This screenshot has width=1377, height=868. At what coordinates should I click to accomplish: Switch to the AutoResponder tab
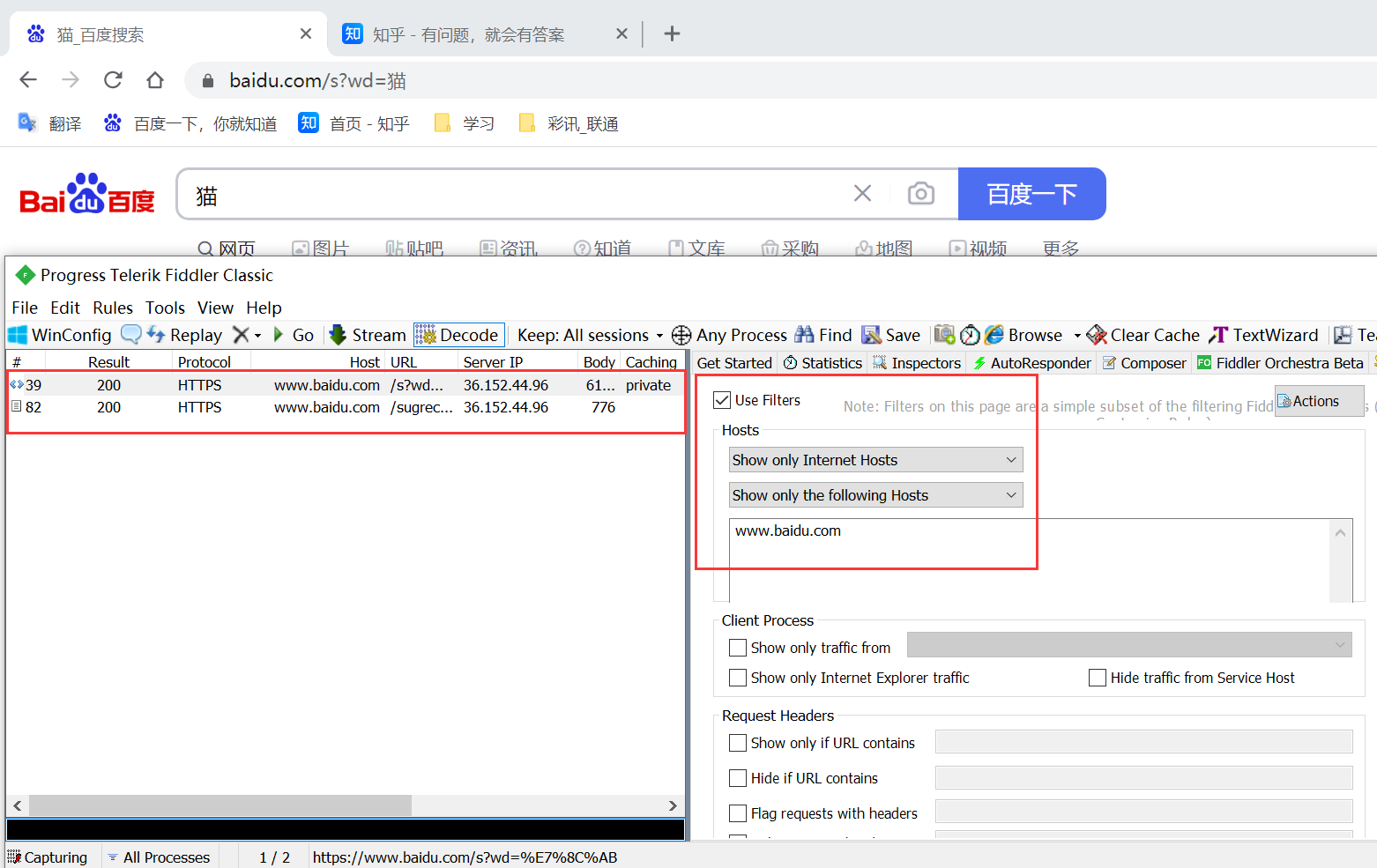[1031, 363]
